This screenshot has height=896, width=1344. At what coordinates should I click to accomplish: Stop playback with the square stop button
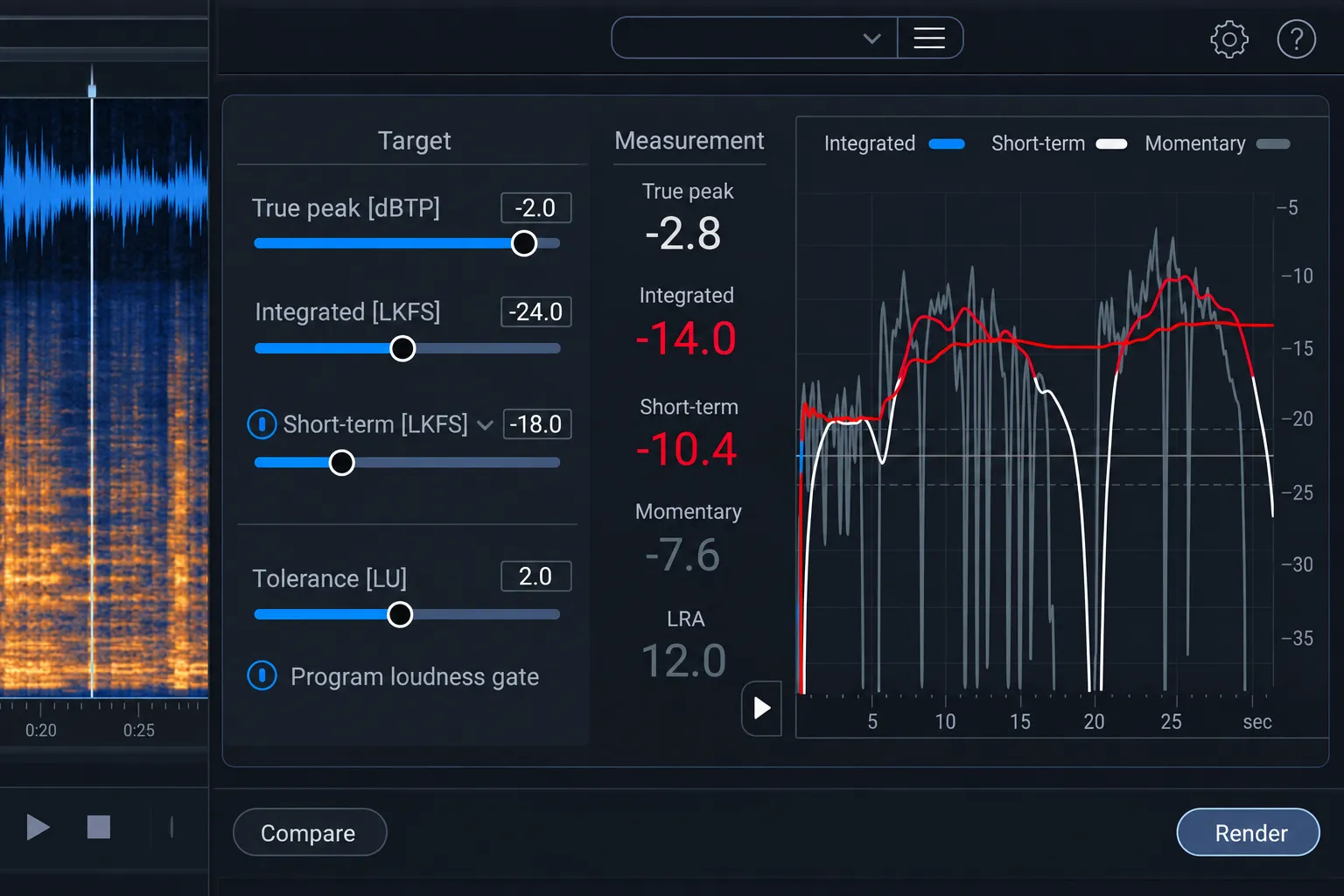(x=99, y=827)
